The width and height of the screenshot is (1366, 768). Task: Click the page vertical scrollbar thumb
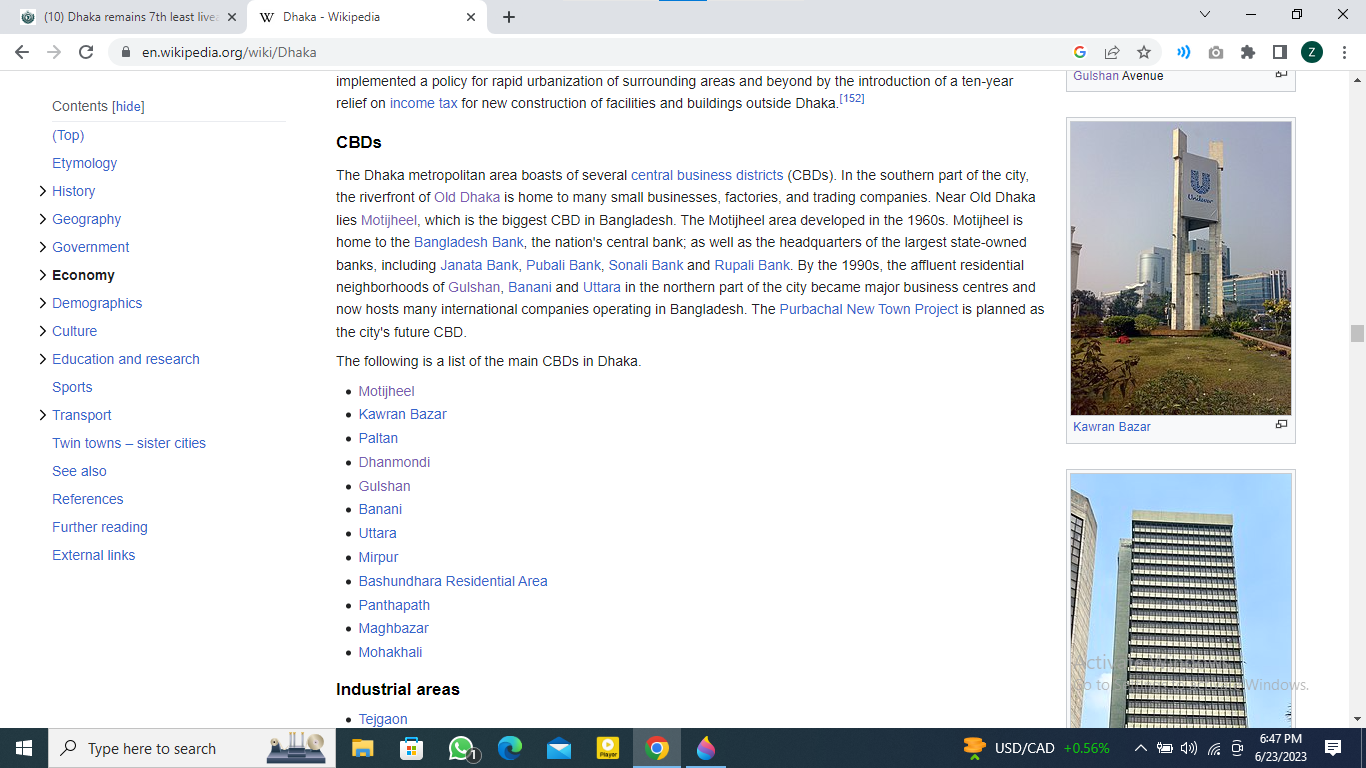pos(1357,334)
